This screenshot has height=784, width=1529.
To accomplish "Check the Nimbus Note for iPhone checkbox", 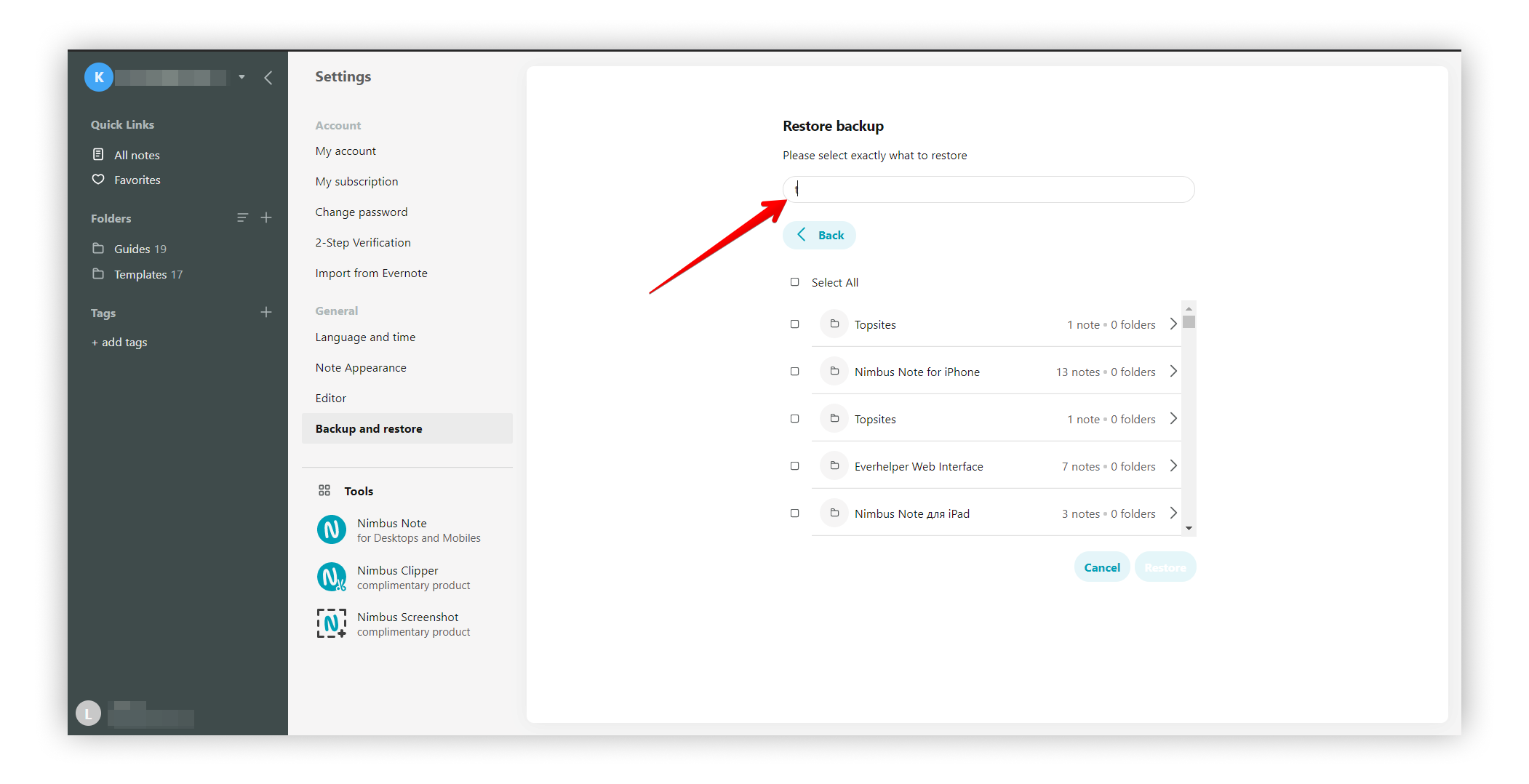I will click(x=794, y=372).
